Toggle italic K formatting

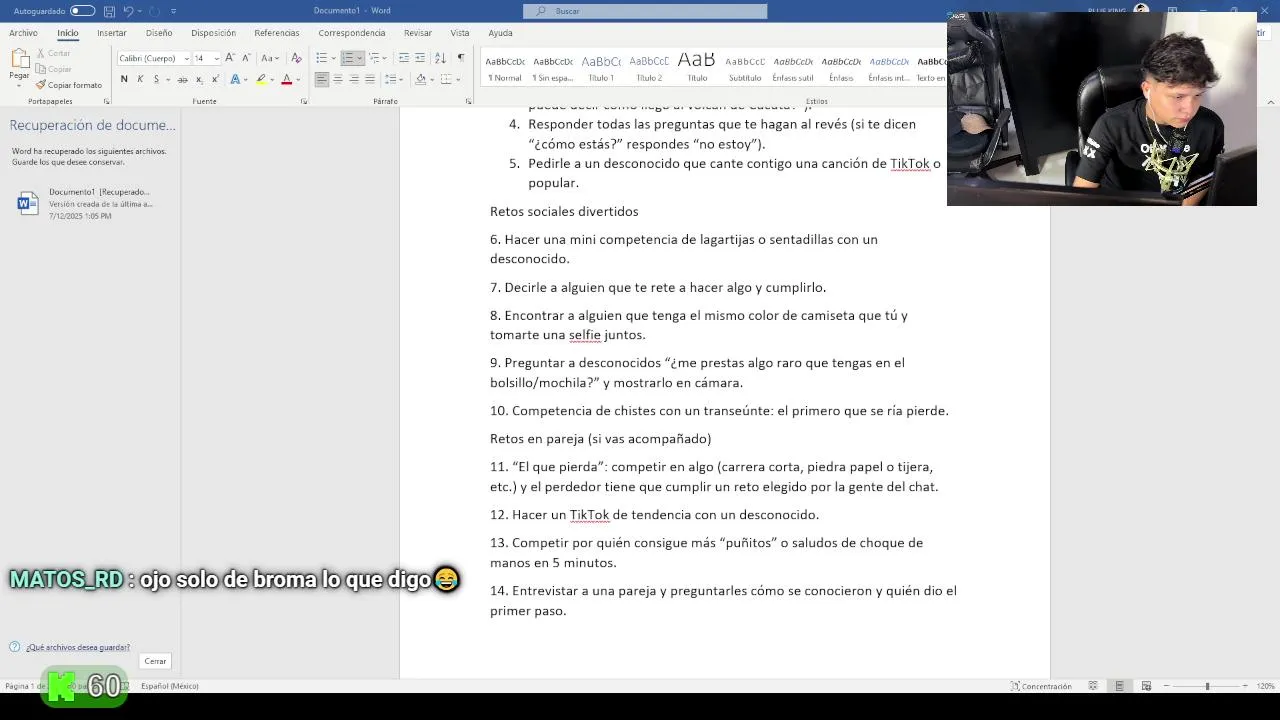pos(140,79)
